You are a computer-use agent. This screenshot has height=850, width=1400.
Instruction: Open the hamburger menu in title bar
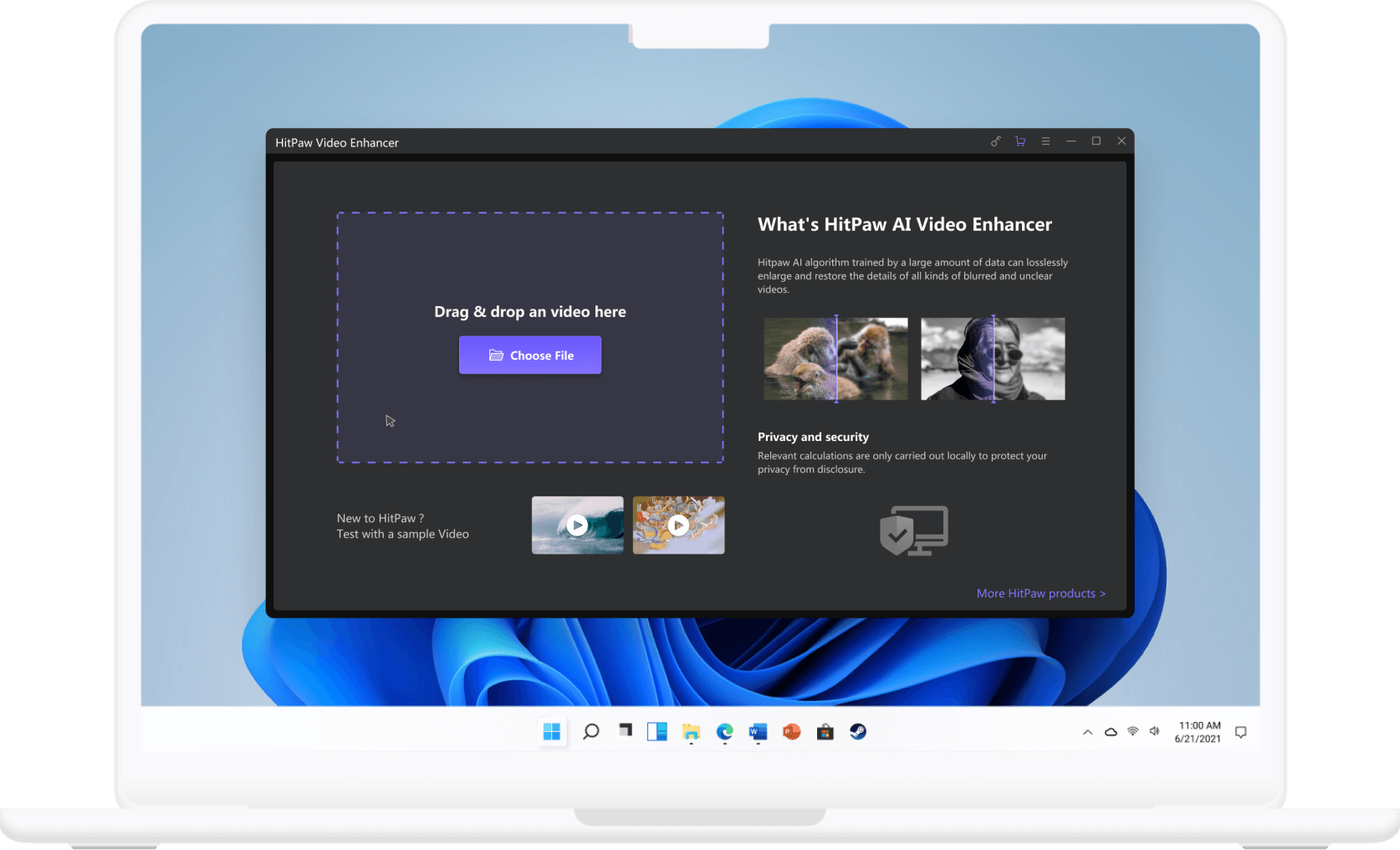pos(1045,141)
